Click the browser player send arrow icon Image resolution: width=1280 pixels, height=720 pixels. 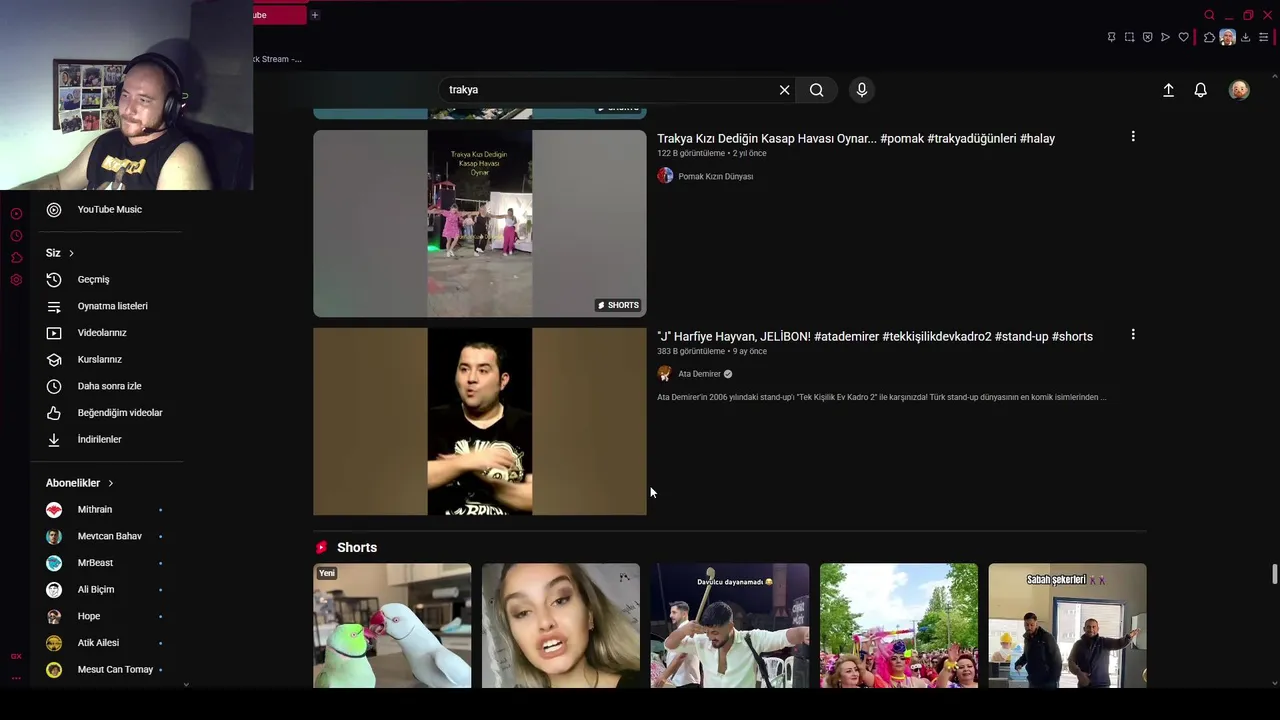tap(1165, 37)
